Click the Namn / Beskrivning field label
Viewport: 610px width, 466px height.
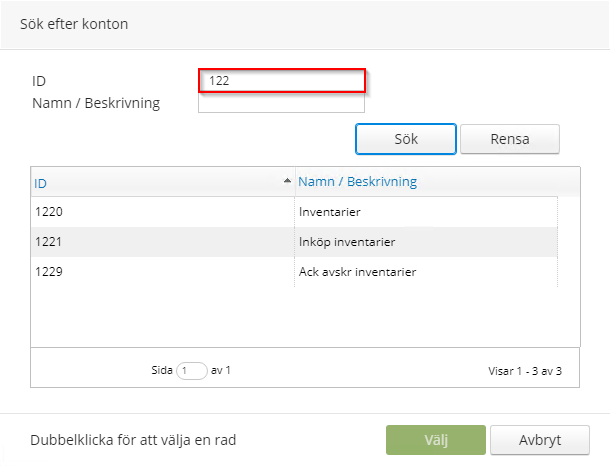pyautogui.click(x=96, y=102)
